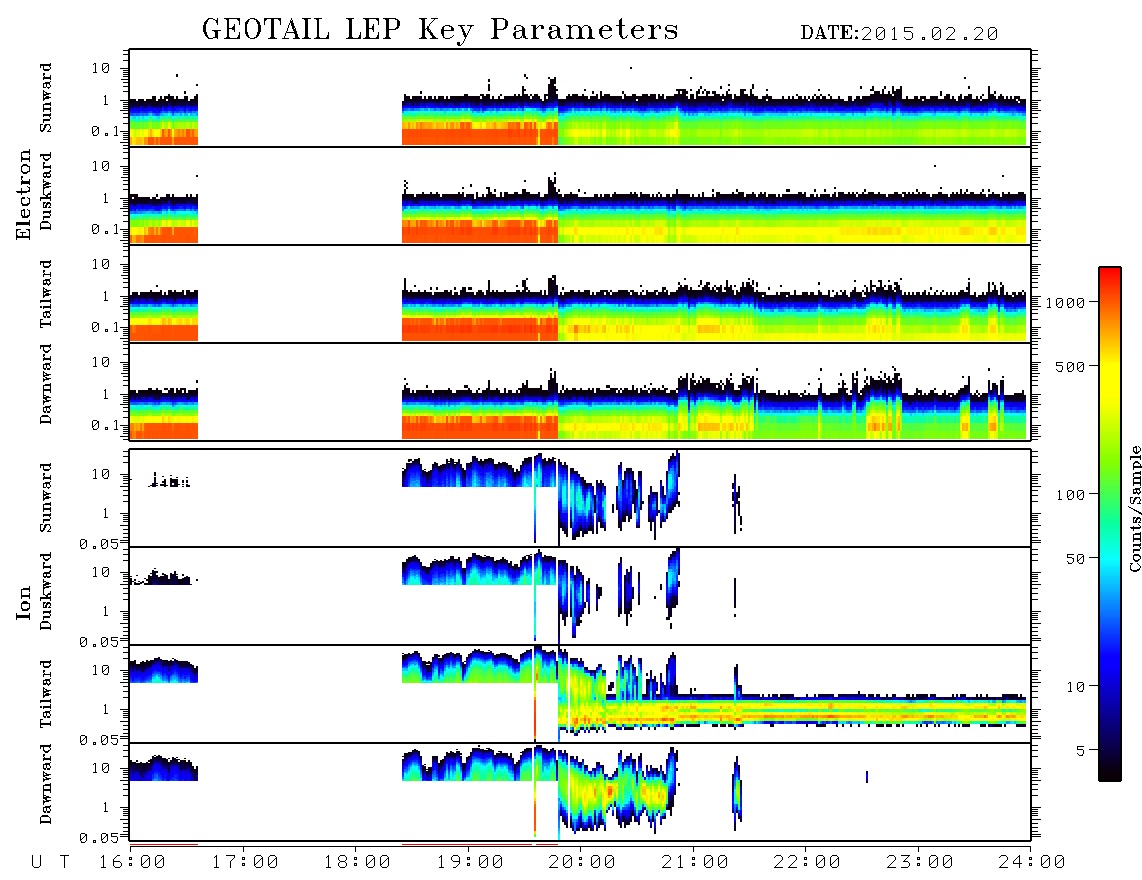Click the Electron 'Tailward' panel label

pyautogui.click(x=46, y=294)
